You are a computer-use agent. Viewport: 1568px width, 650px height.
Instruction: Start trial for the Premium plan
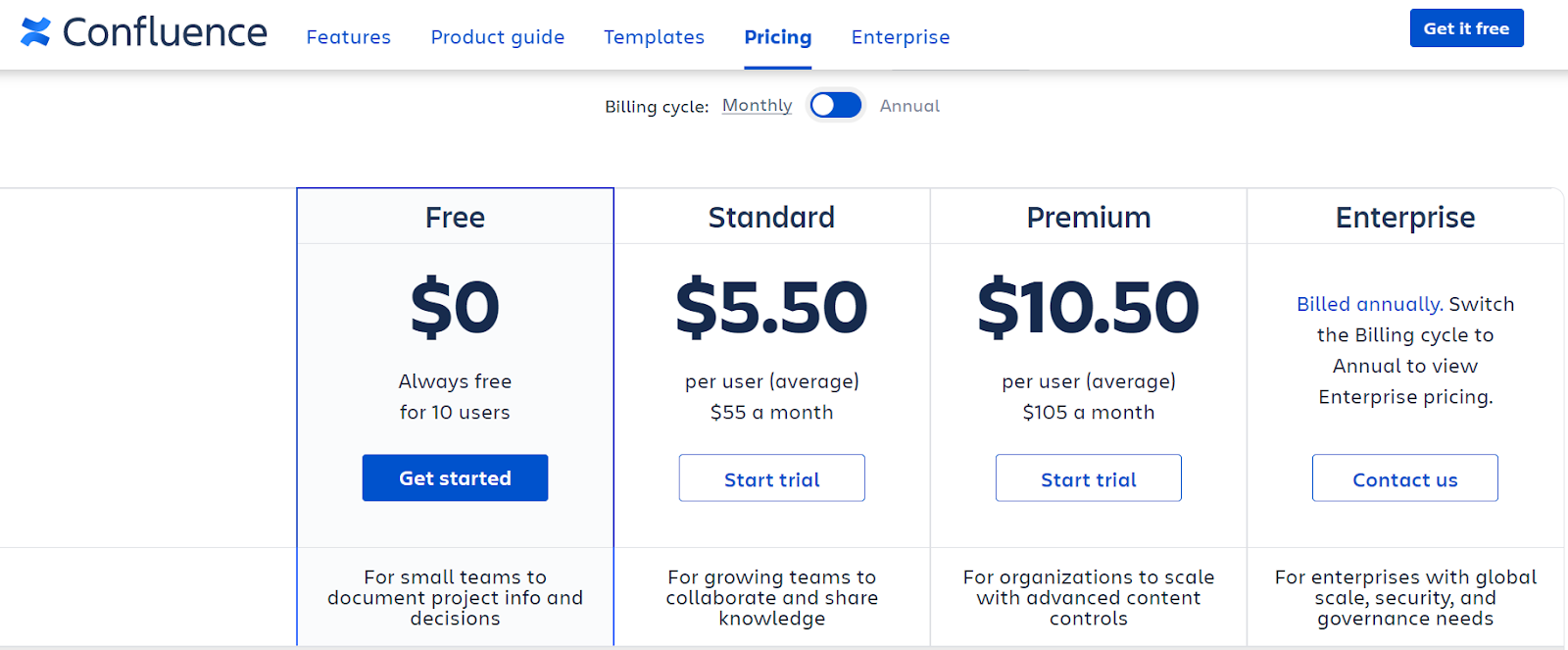coord(1088,478)
